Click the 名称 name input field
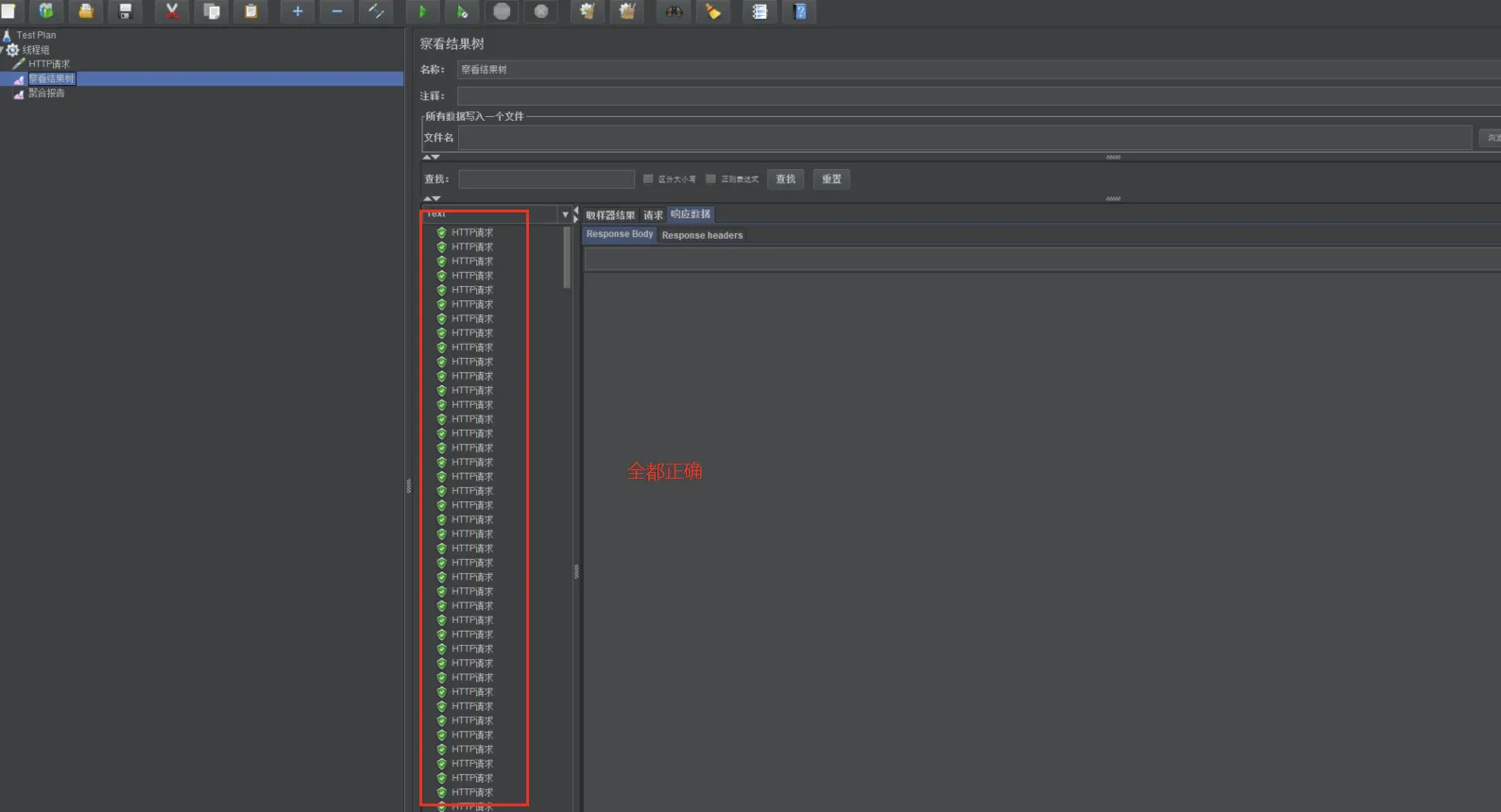Image resolution: width=1501 pixels, height=812 pixels. tap(979, 70)
